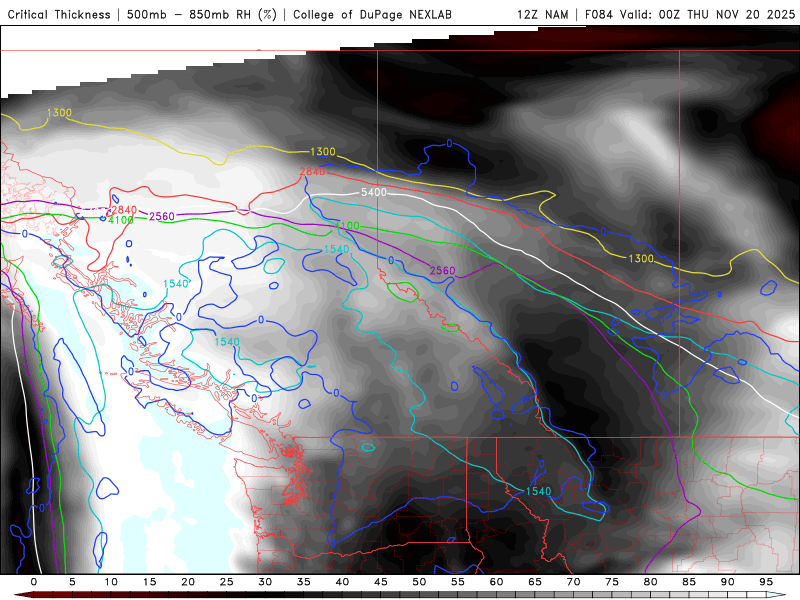Click the color scale label 45
This screenshot has height=600, width=800.
(x=381, y=582)
